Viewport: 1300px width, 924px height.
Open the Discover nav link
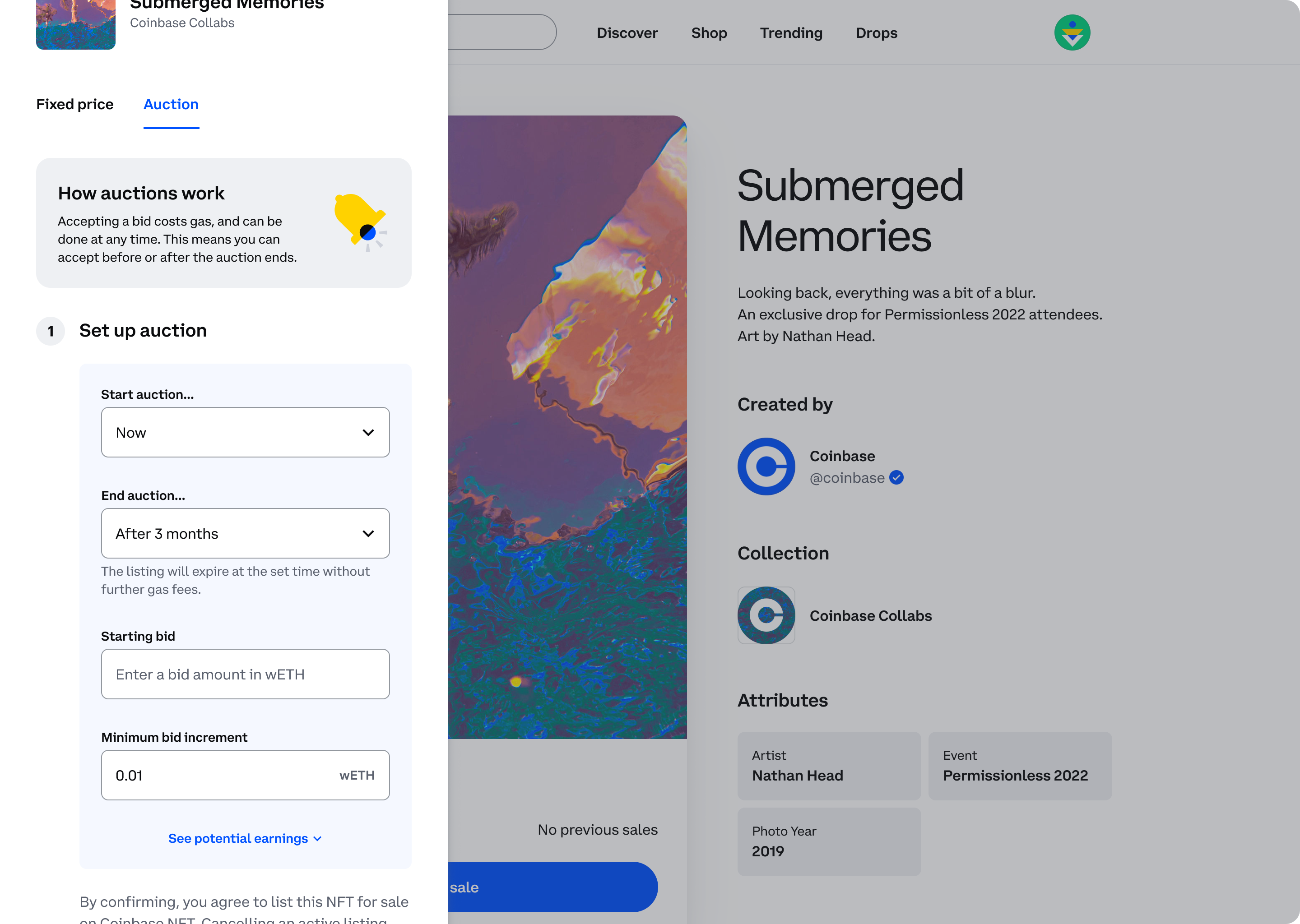point(627,33)
